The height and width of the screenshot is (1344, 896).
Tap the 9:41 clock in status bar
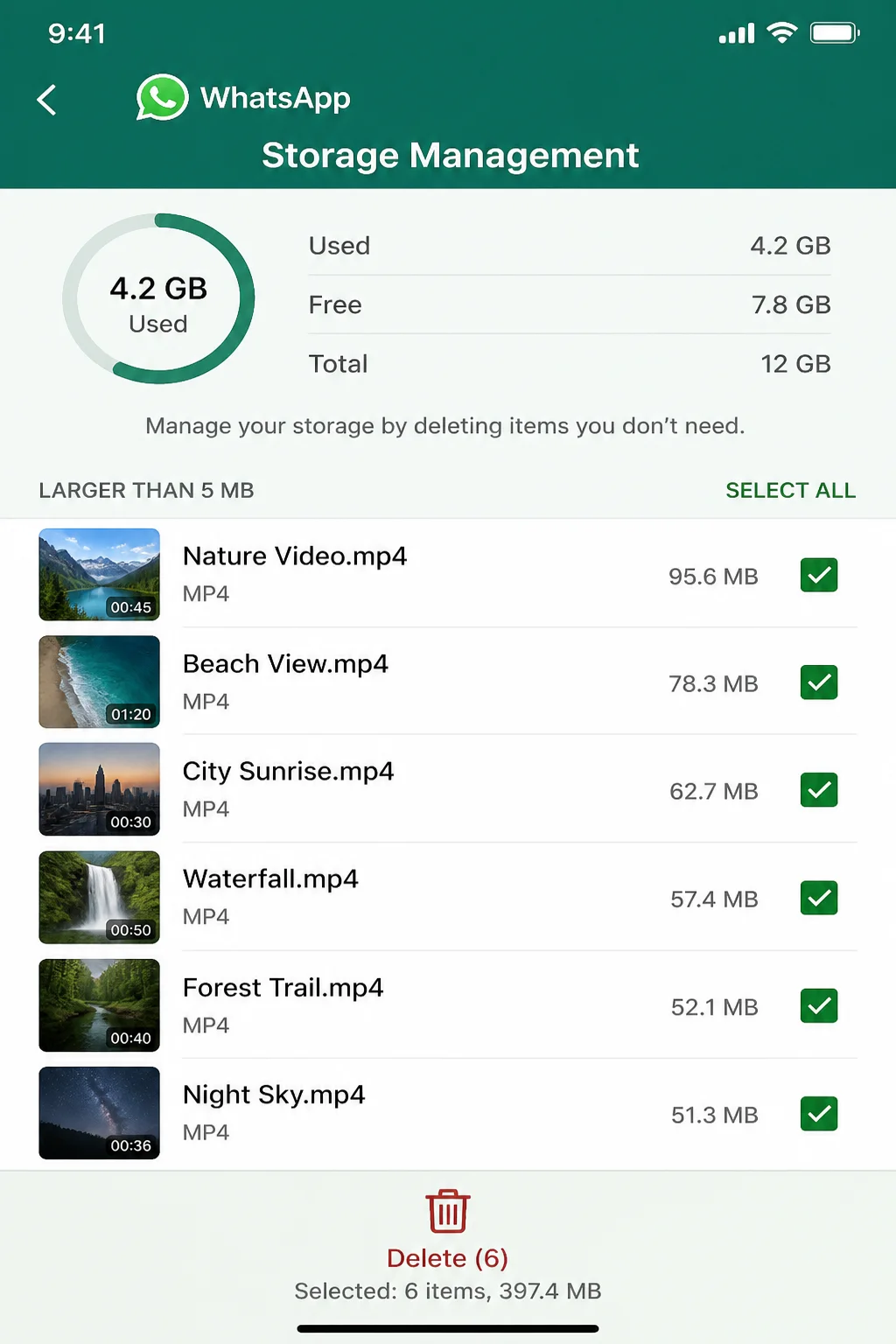[77, 33]
